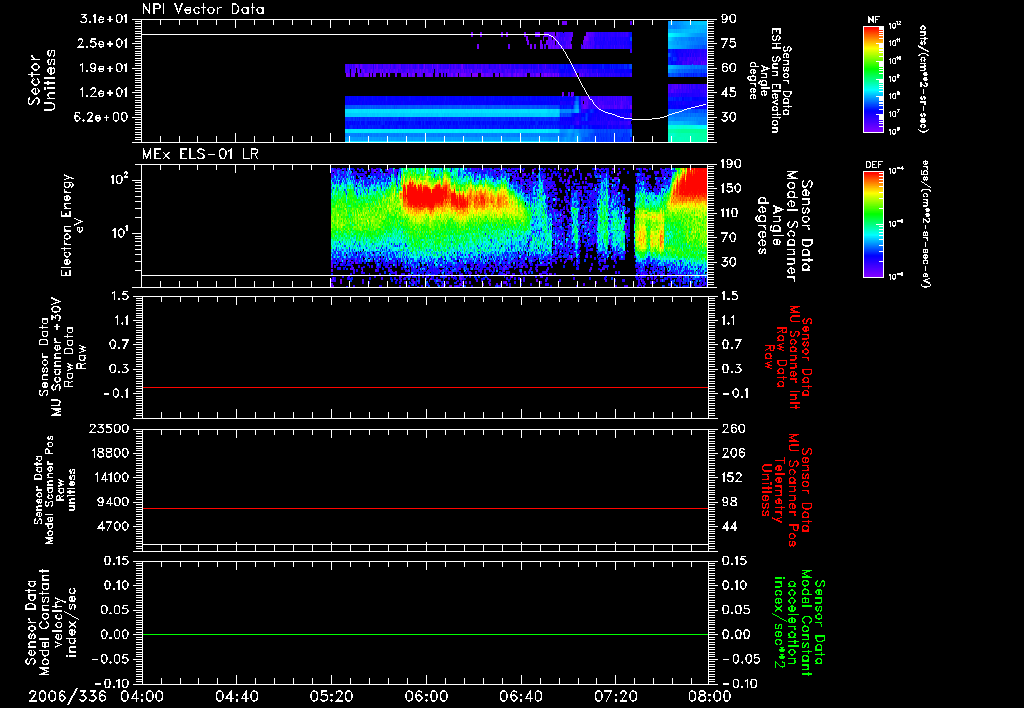The height and width of the screenshot is (708, 1024).
Task: Click the '23500' scanner position tick
Action: pyautogui.click(x=108, y=428)
